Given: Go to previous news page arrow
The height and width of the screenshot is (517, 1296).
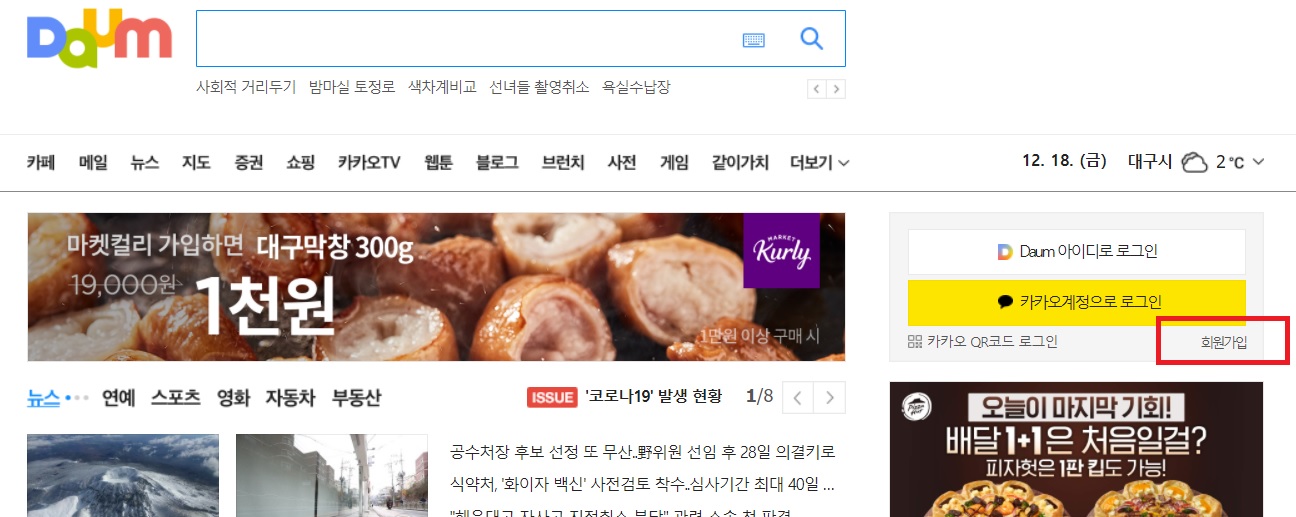Looking at the screenshot, I should 797,397.
